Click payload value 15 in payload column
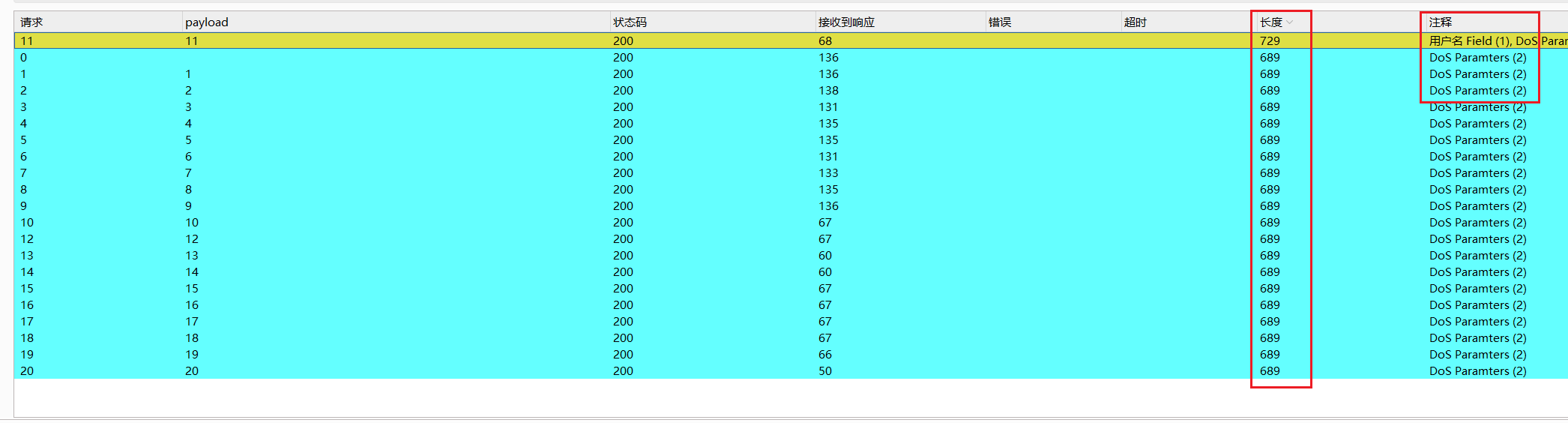1568x423 pixels. 192,288
